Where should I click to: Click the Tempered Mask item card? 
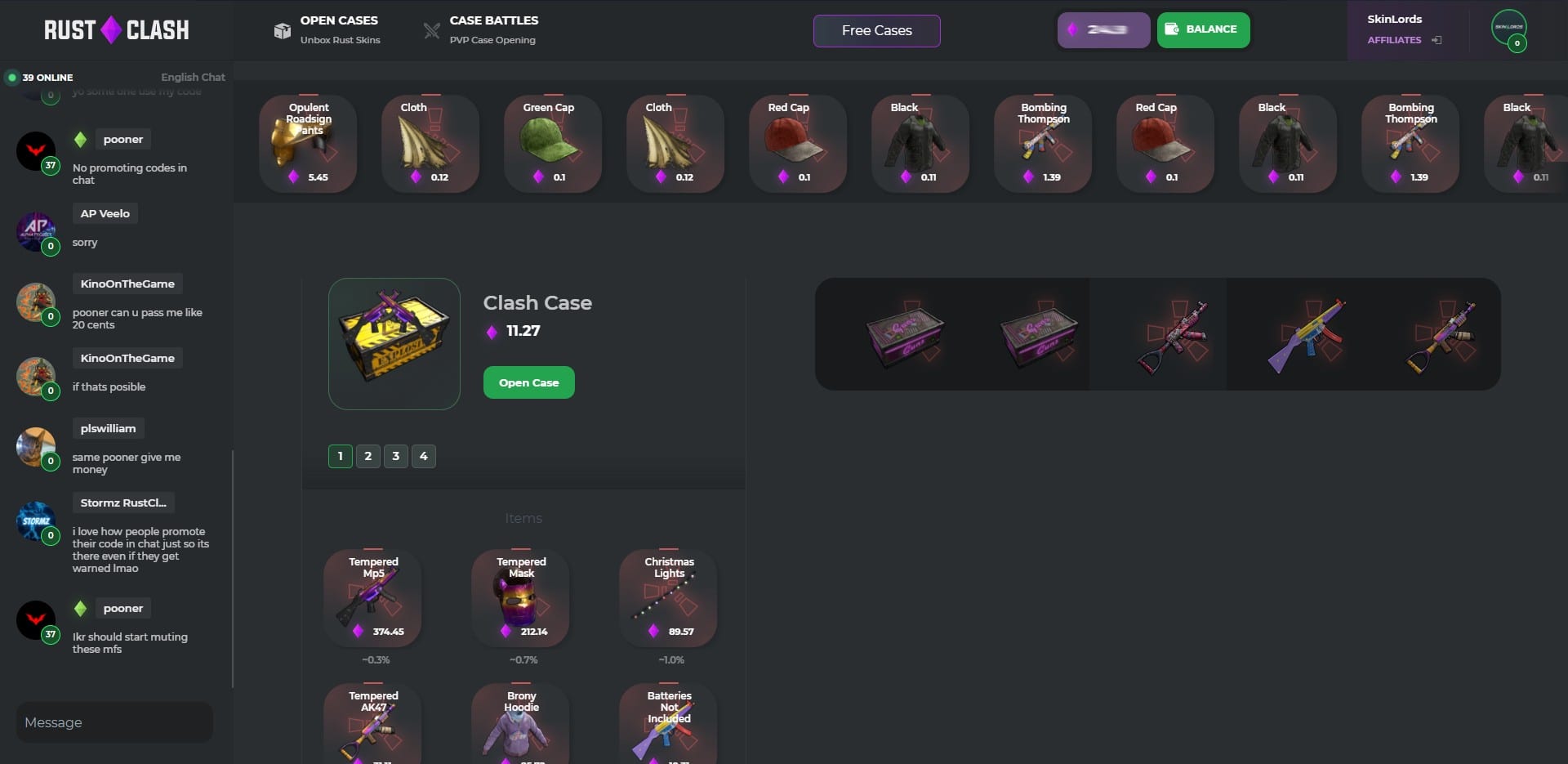521,598
